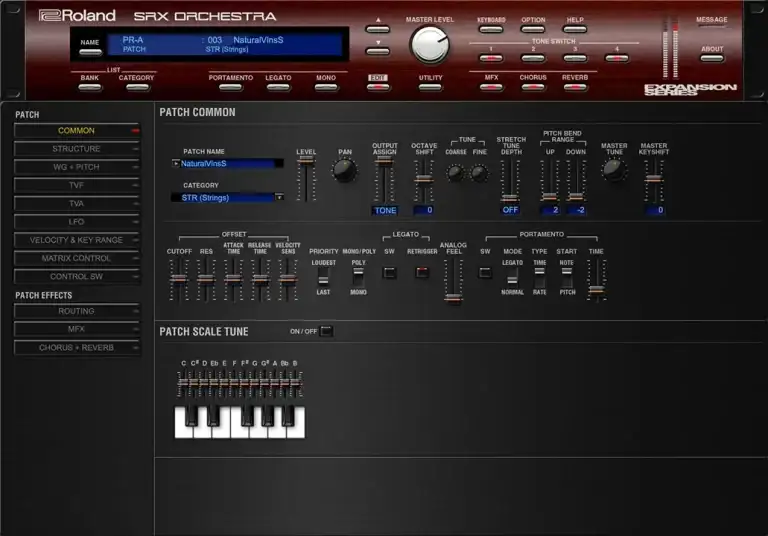Image resolution: width=768 pixels, height=536 pixels.
Task: Click the ANALOG FEEL slider
Action: coord(454,280)
